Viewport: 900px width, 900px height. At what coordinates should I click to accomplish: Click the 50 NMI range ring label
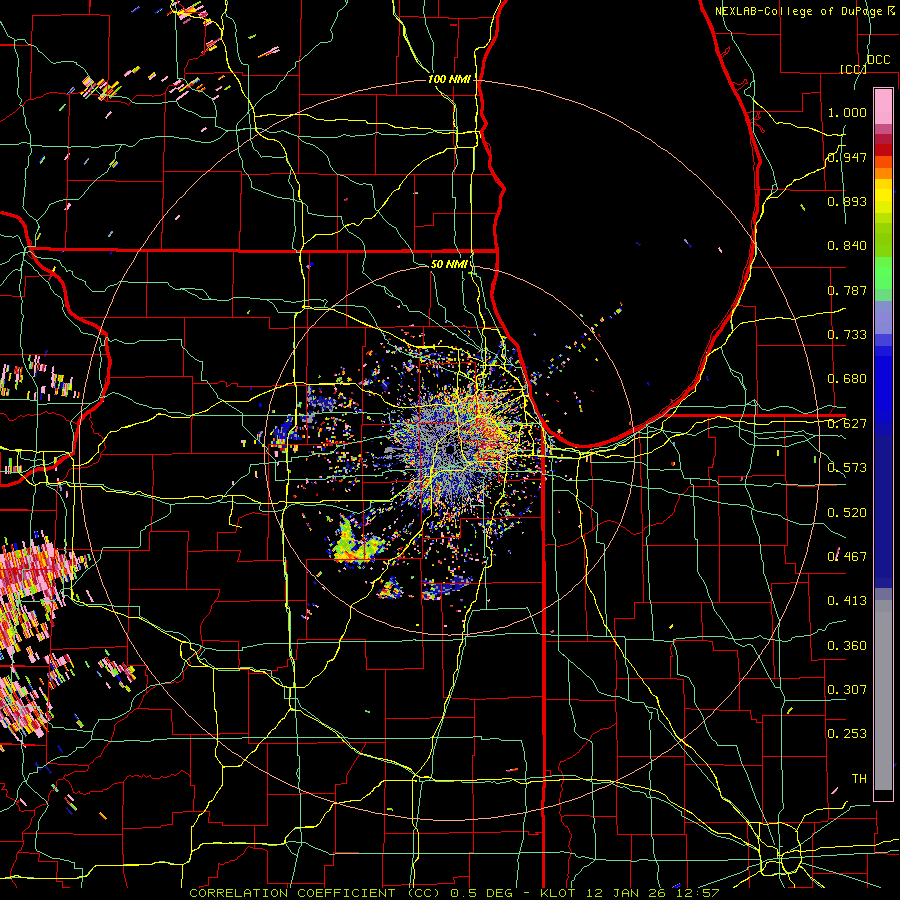point(449,264)
